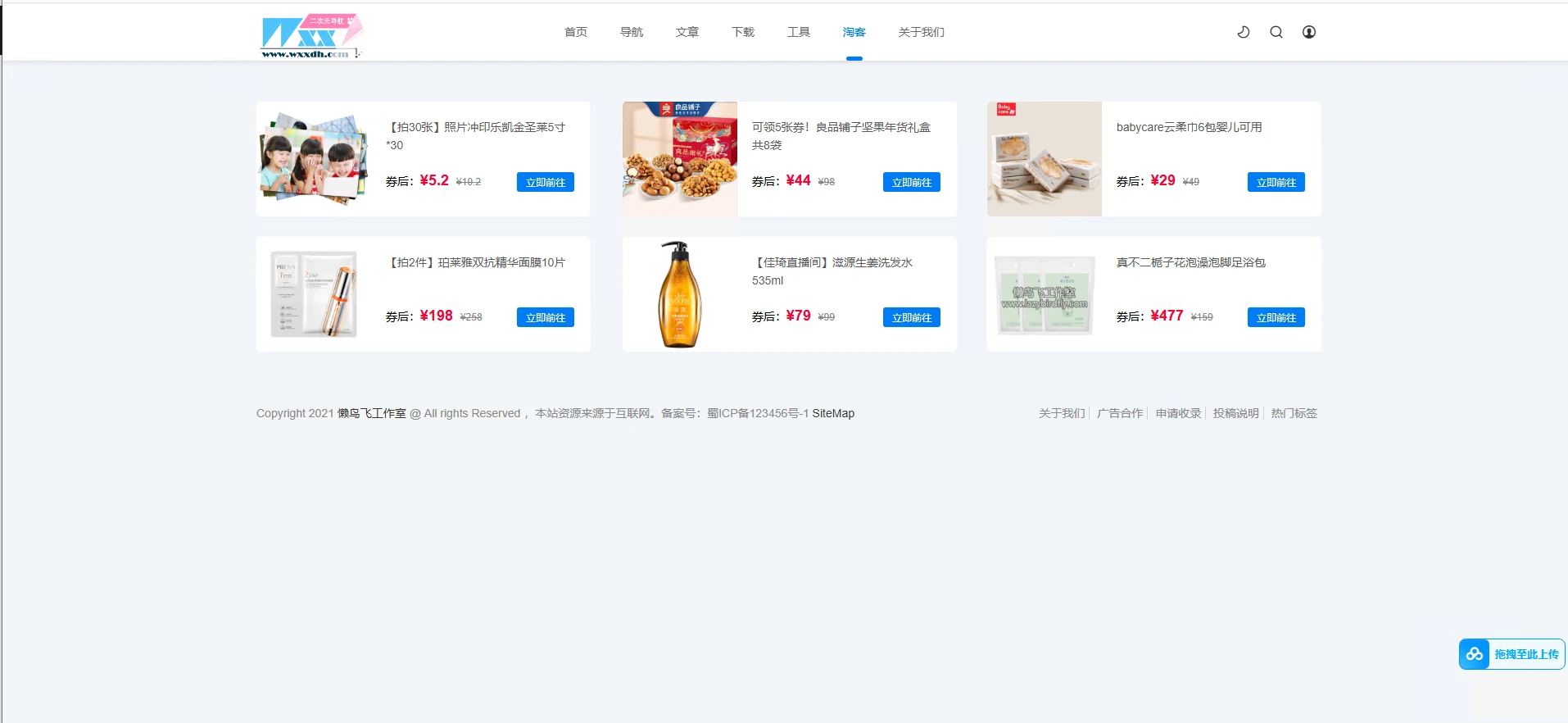The width and height of the screenshot is (1568, 723).
Task: Click the 蜀ICP备123456号-1 record text
Action: [x=758, y=413]
